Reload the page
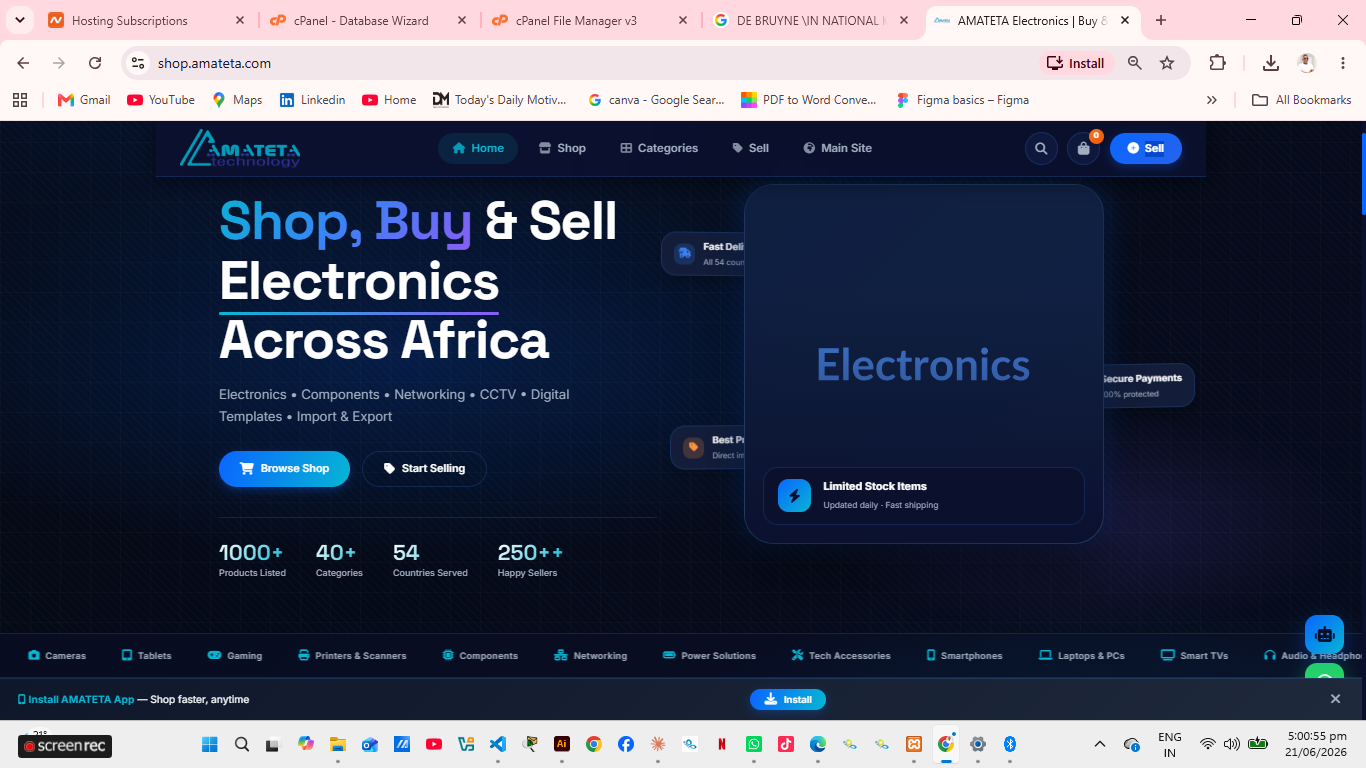 coord(95,63)
